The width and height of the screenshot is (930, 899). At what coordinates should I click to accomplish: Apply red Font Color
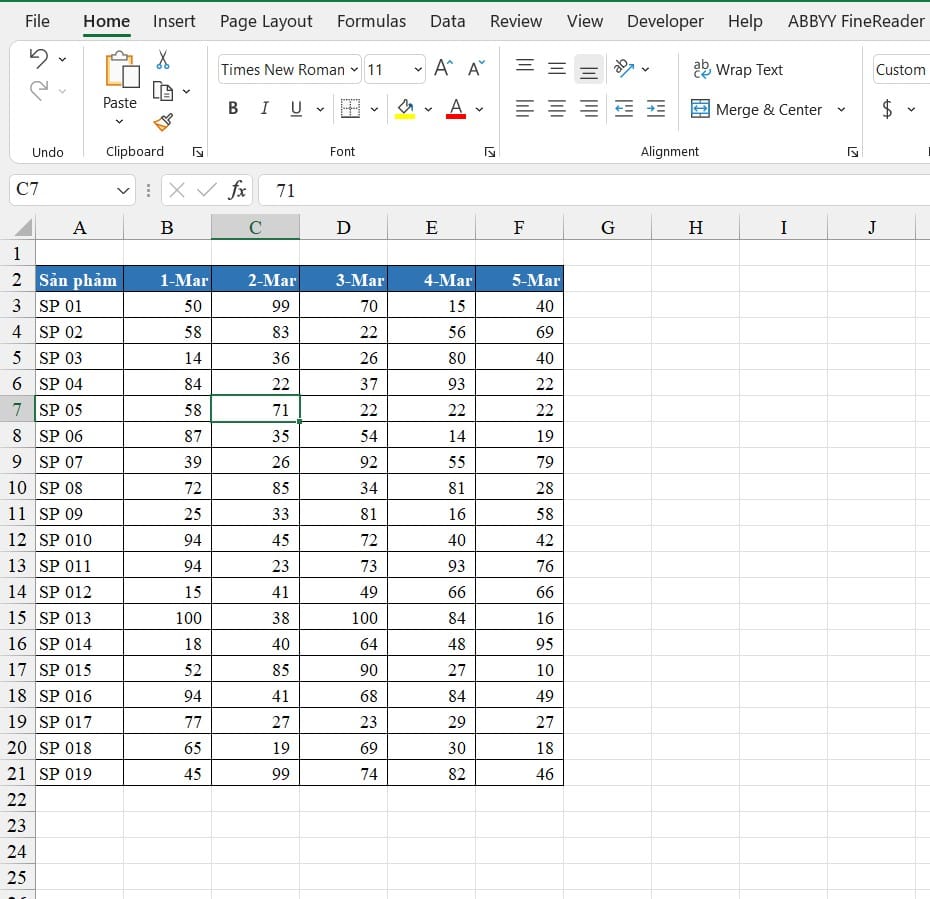pos(456,109)
